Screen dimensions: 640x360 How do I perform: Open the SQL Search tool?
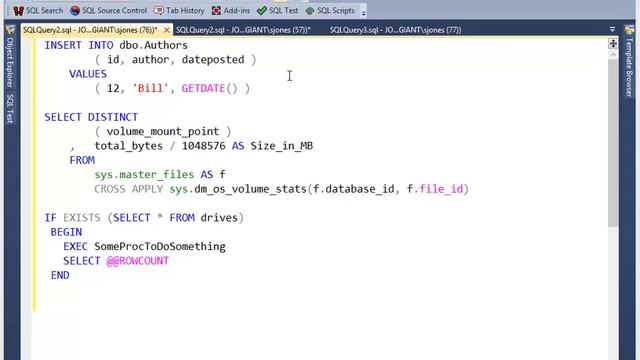(38, 11)
